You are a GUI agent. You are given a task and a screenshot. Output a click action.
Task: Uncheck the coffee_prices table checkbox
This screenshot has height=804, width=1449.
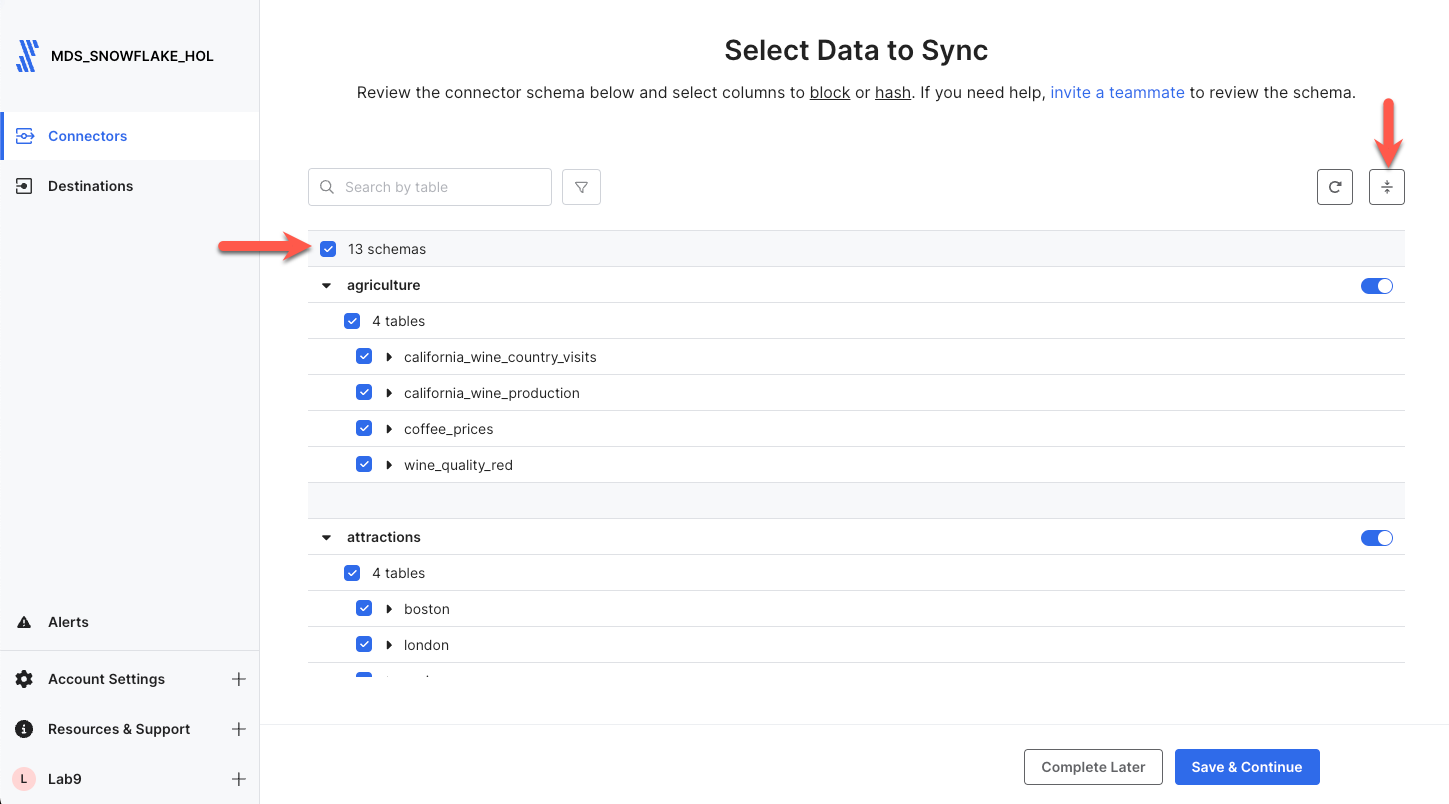coord(364,429)
